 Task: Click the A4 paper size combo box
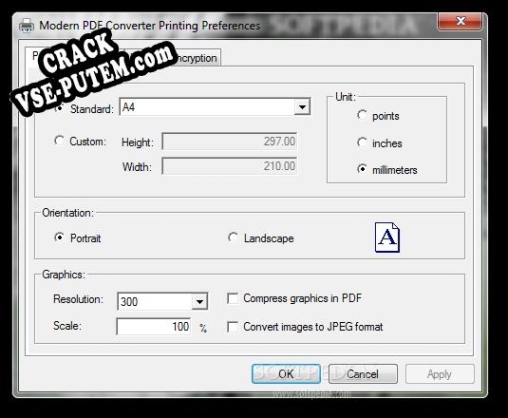point(215,107)
